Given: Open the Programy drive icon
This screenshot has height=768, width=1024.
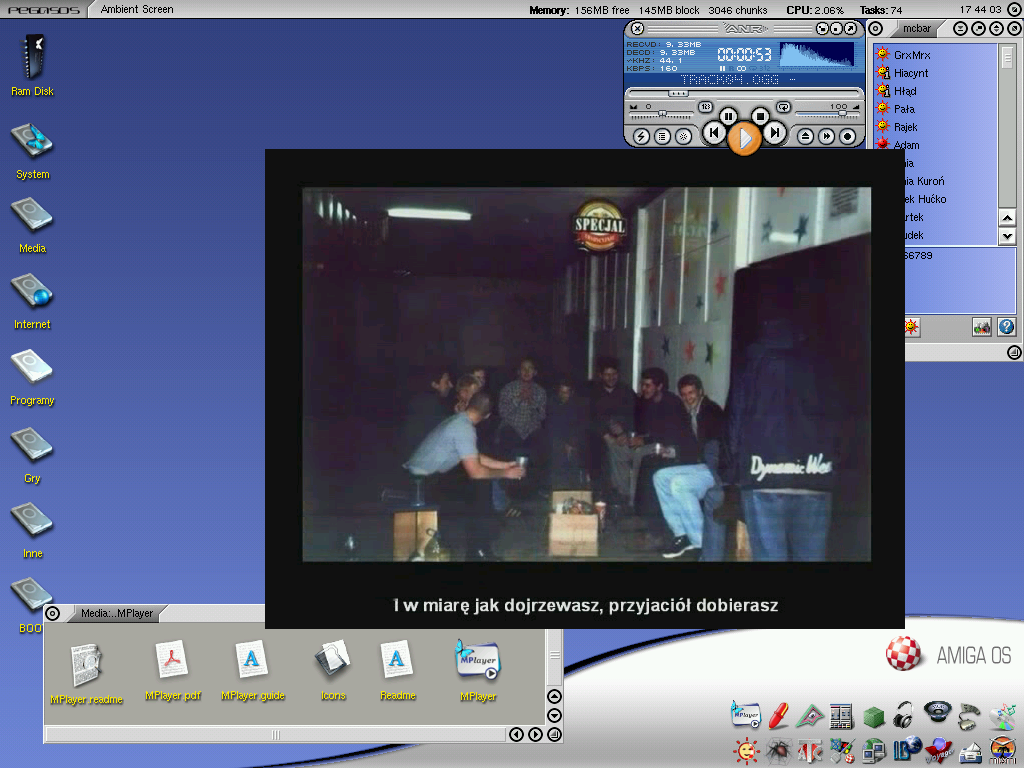Looking at the screenshot, I should point(32,377).
